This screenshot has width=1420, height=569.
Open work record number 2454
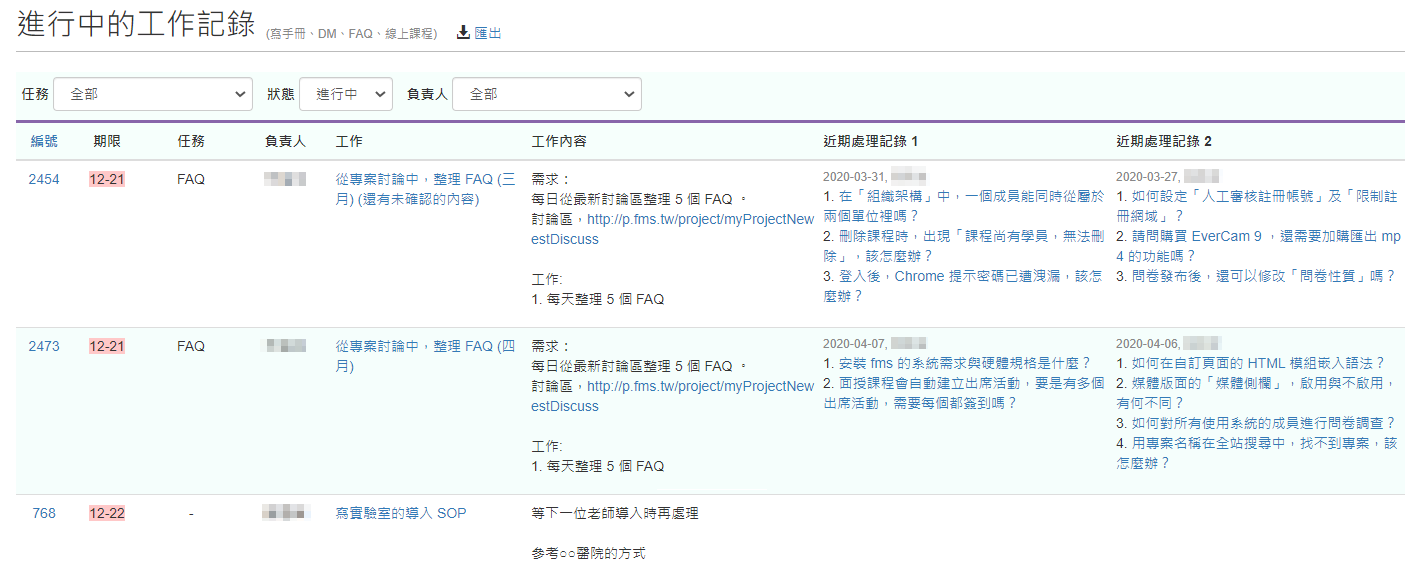point(44,180)
